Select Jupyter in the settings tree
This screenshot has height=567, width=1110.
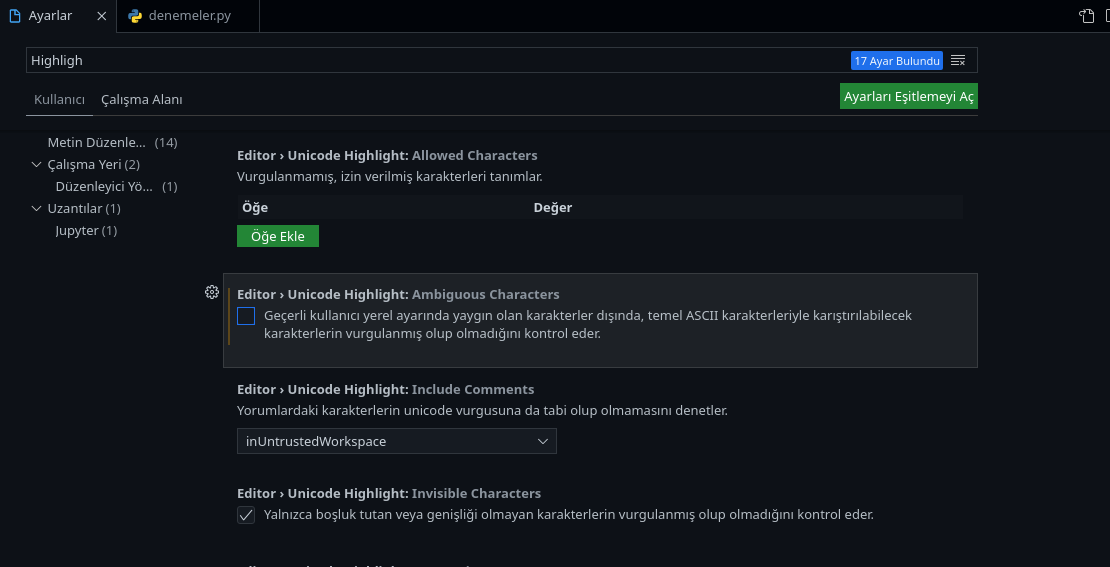77,231
